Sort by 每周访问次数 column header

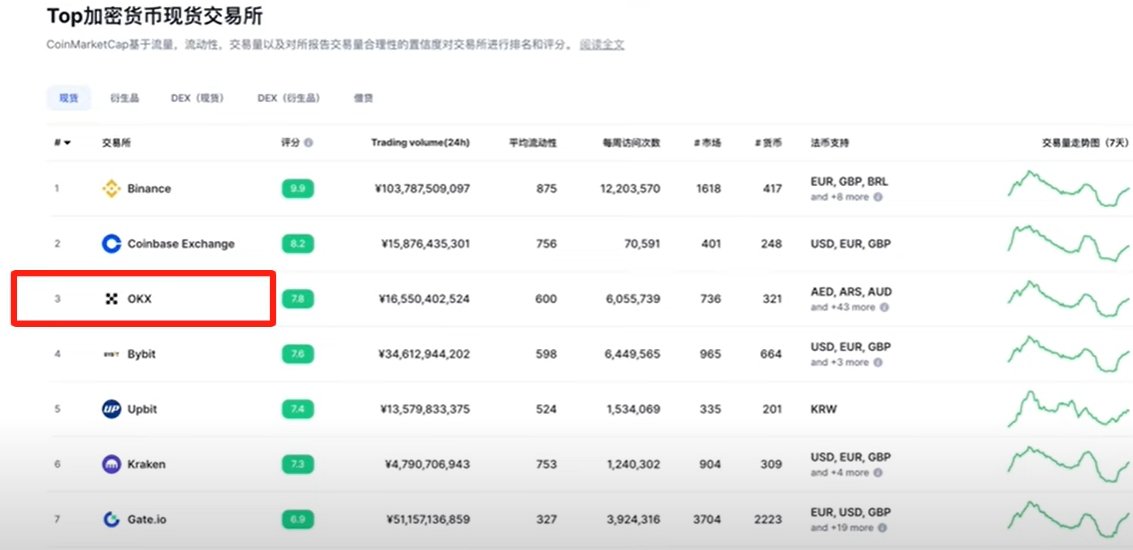[631, 143]
